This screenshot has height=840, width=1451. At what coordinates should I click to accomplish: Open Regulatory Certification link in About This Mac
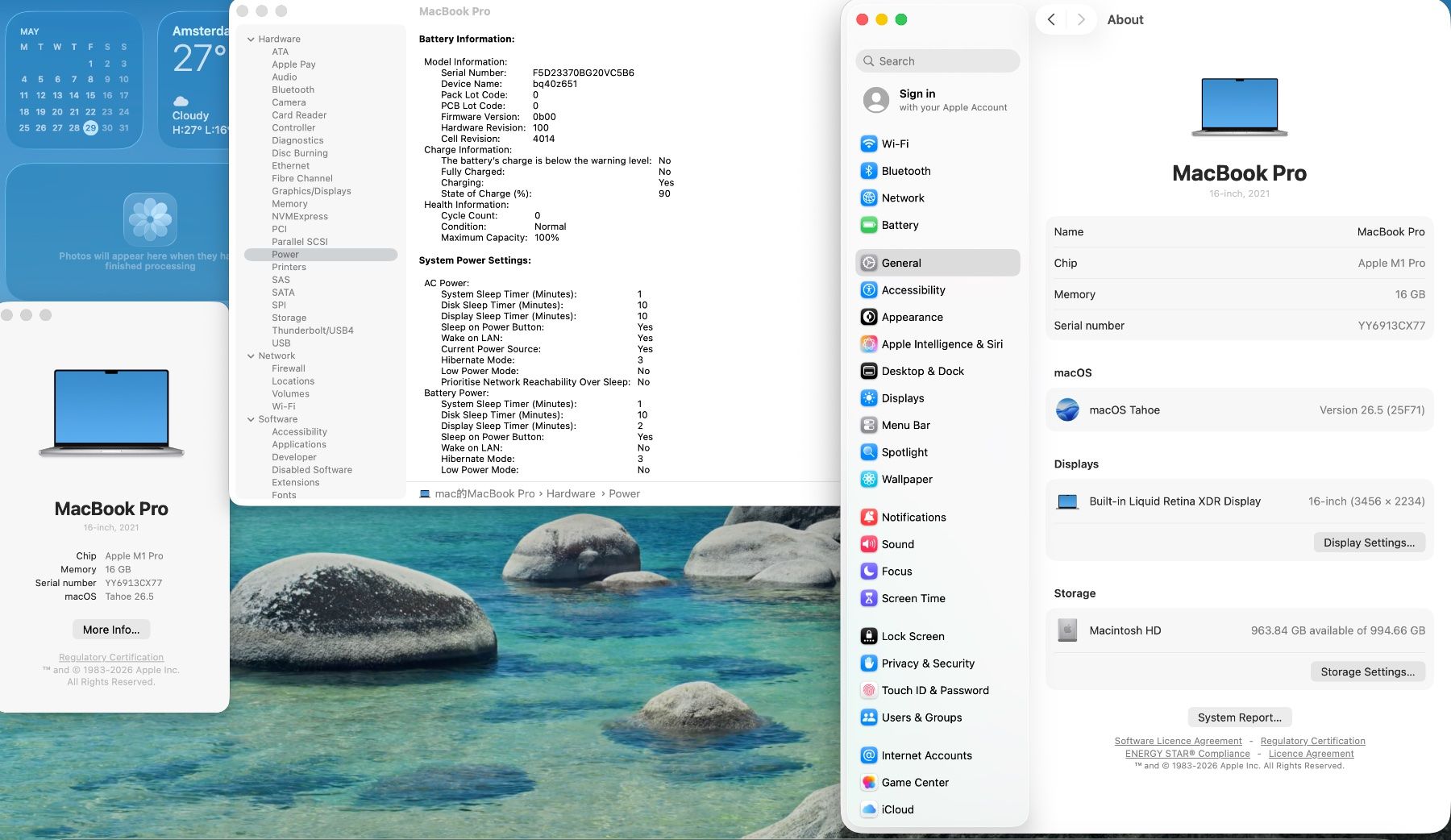(111, 658)
